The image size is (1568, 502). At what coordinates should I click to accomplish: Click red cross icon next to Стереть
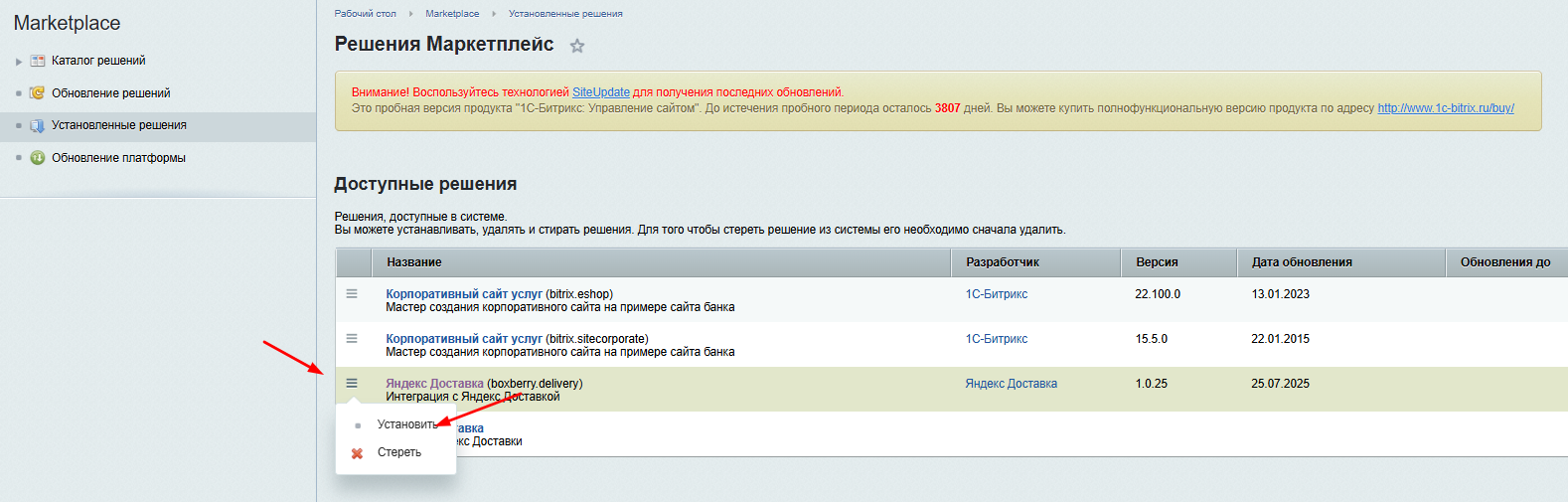pyautogui.click(x=358, y=453)
